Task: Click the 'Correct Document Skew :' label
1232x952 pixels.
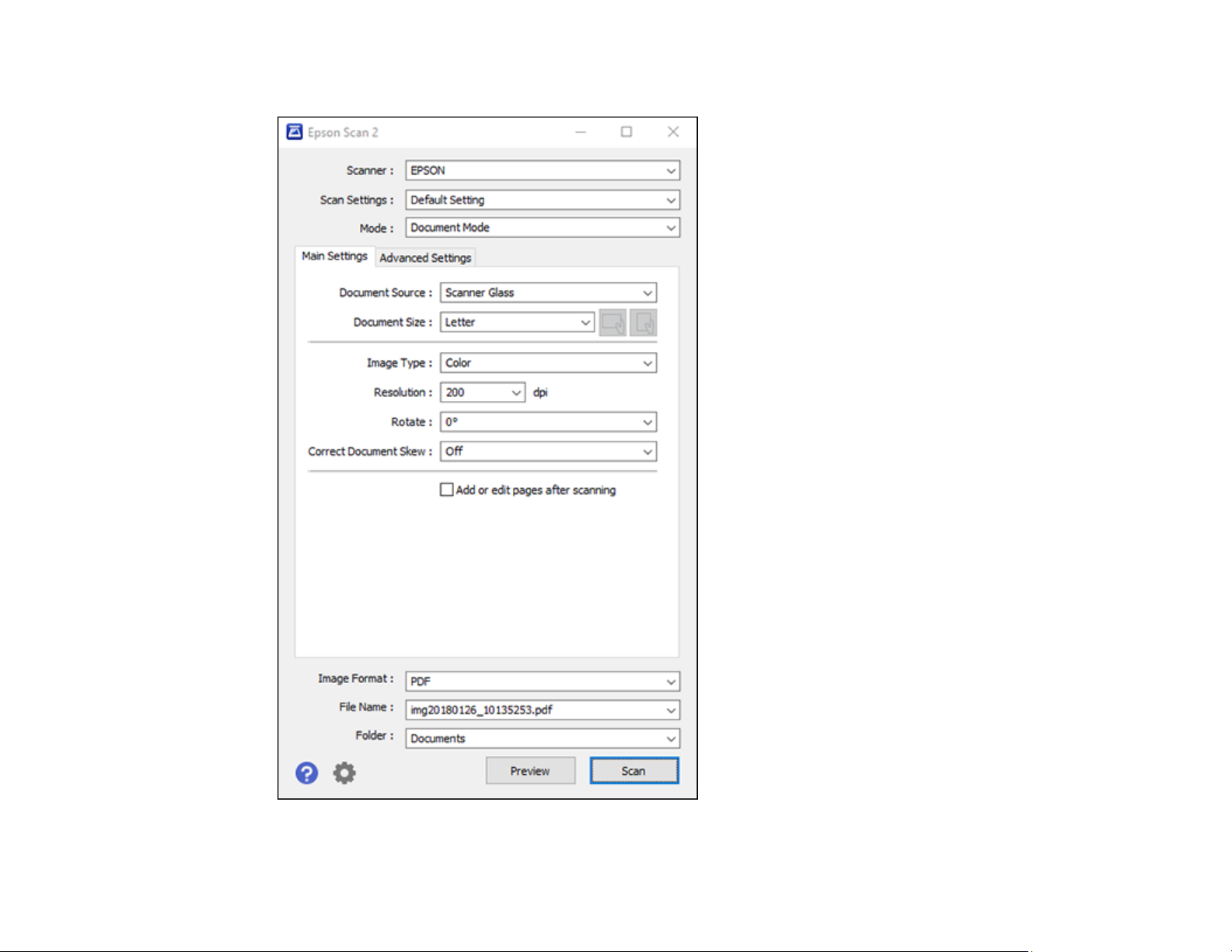Action: (370, 452)
